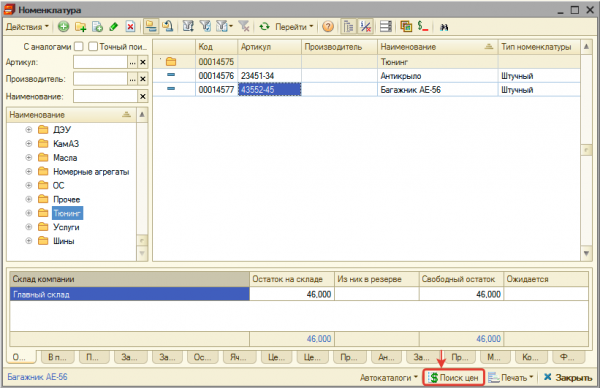600x388 pixels.
Task: Enable the Точный поиск checkbox
Action: click(x=93, y=47)
